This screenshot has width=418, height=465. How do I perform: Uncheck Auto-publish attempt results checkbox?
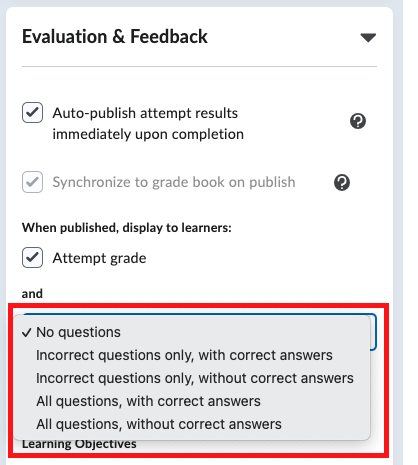point(32,113)
